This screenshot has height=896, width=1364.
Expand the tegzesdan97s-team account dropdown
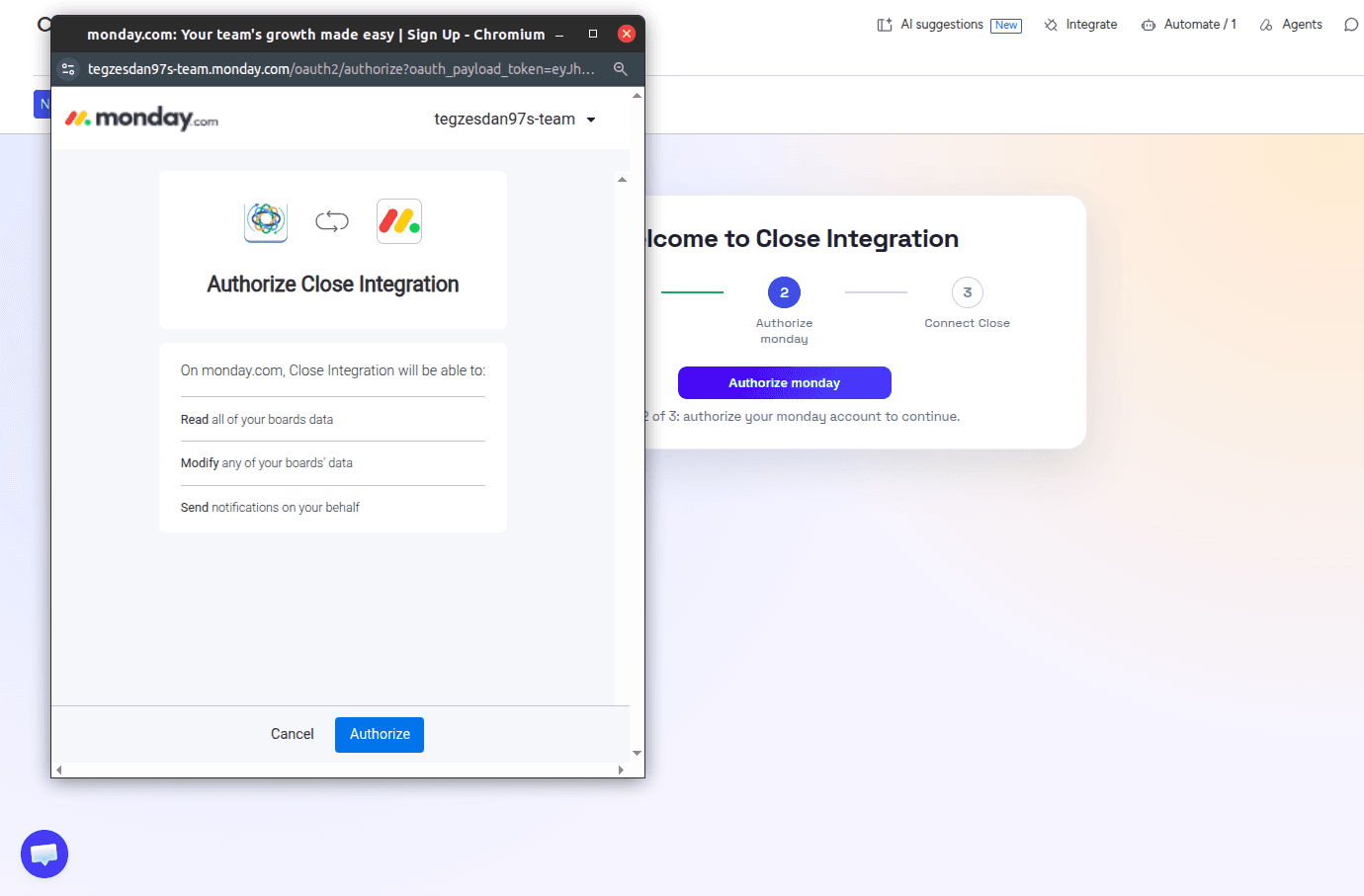(x=515, y=120)
